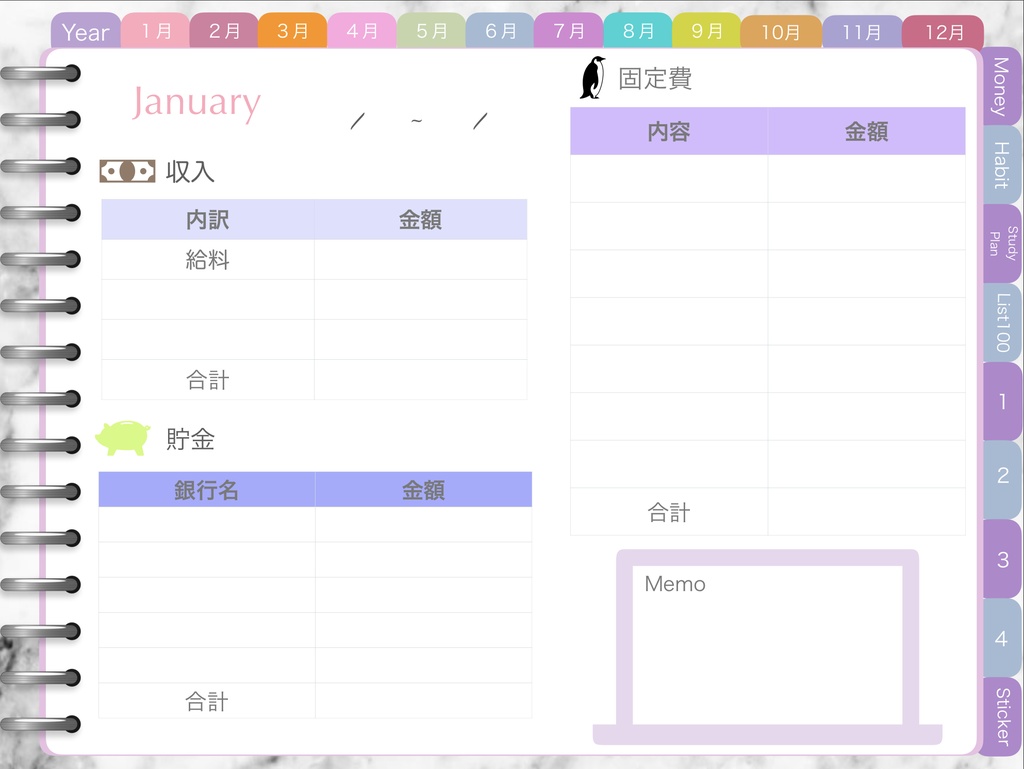Image resolution: width=1024 pixels, height=769 pixels.
Task: Click the date slot before the tilde
Action: click(358, 118)
